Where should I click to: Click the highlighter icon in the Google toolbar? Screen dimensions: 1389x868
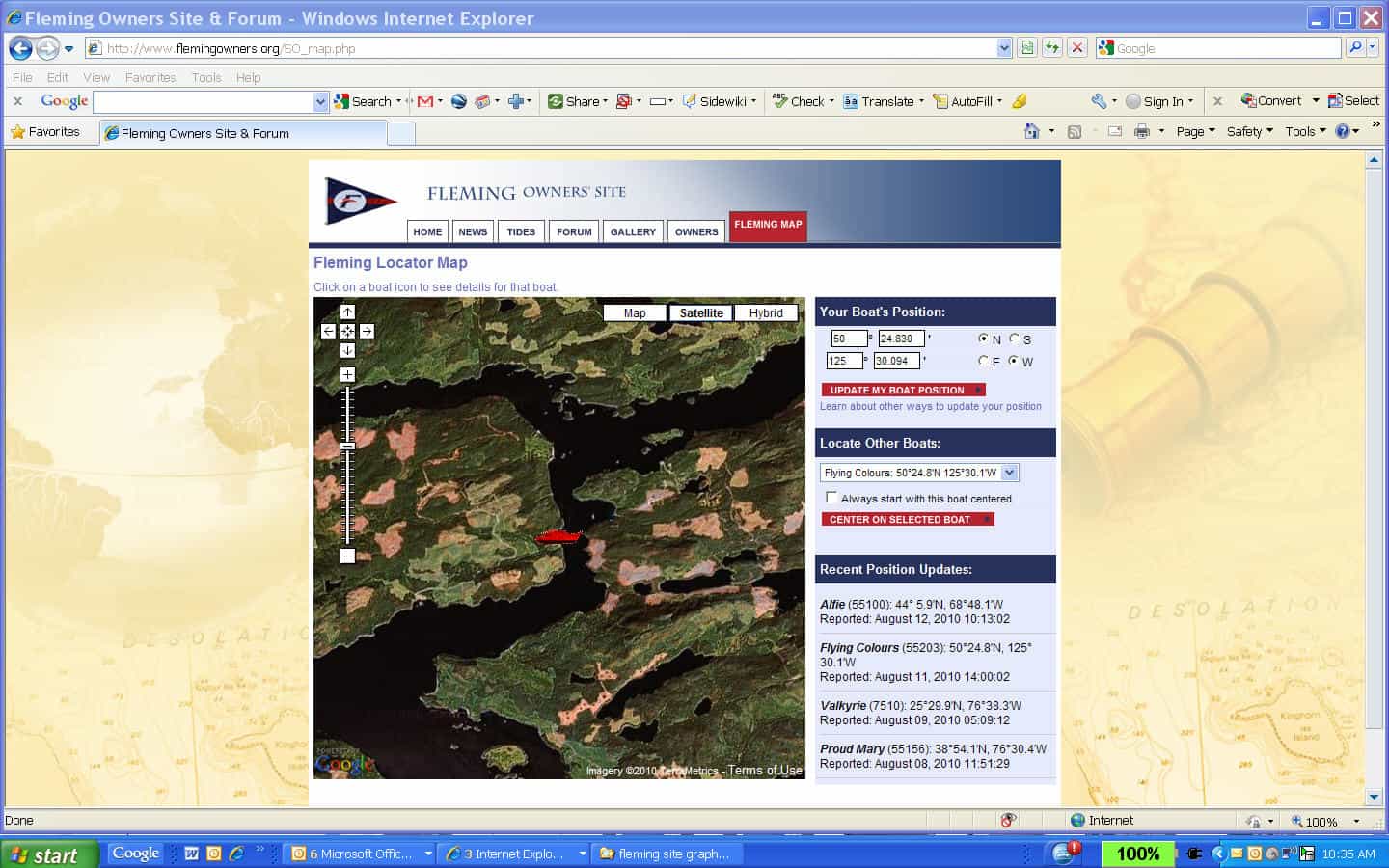(x=1020, y=101)
